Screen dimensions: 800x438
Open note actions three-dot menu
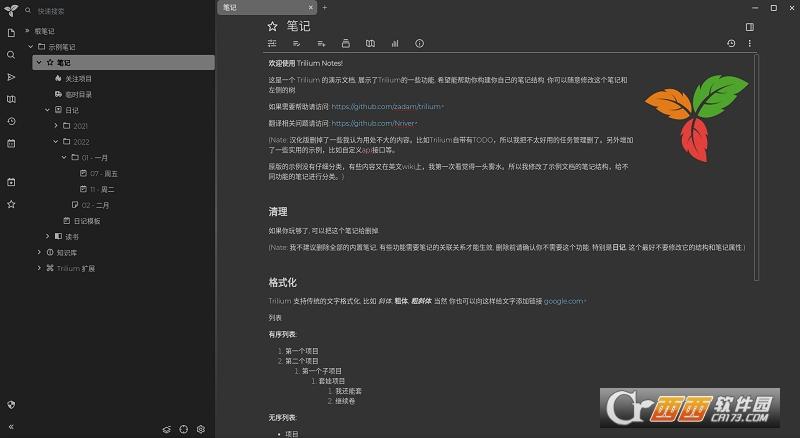click(749, 43)
